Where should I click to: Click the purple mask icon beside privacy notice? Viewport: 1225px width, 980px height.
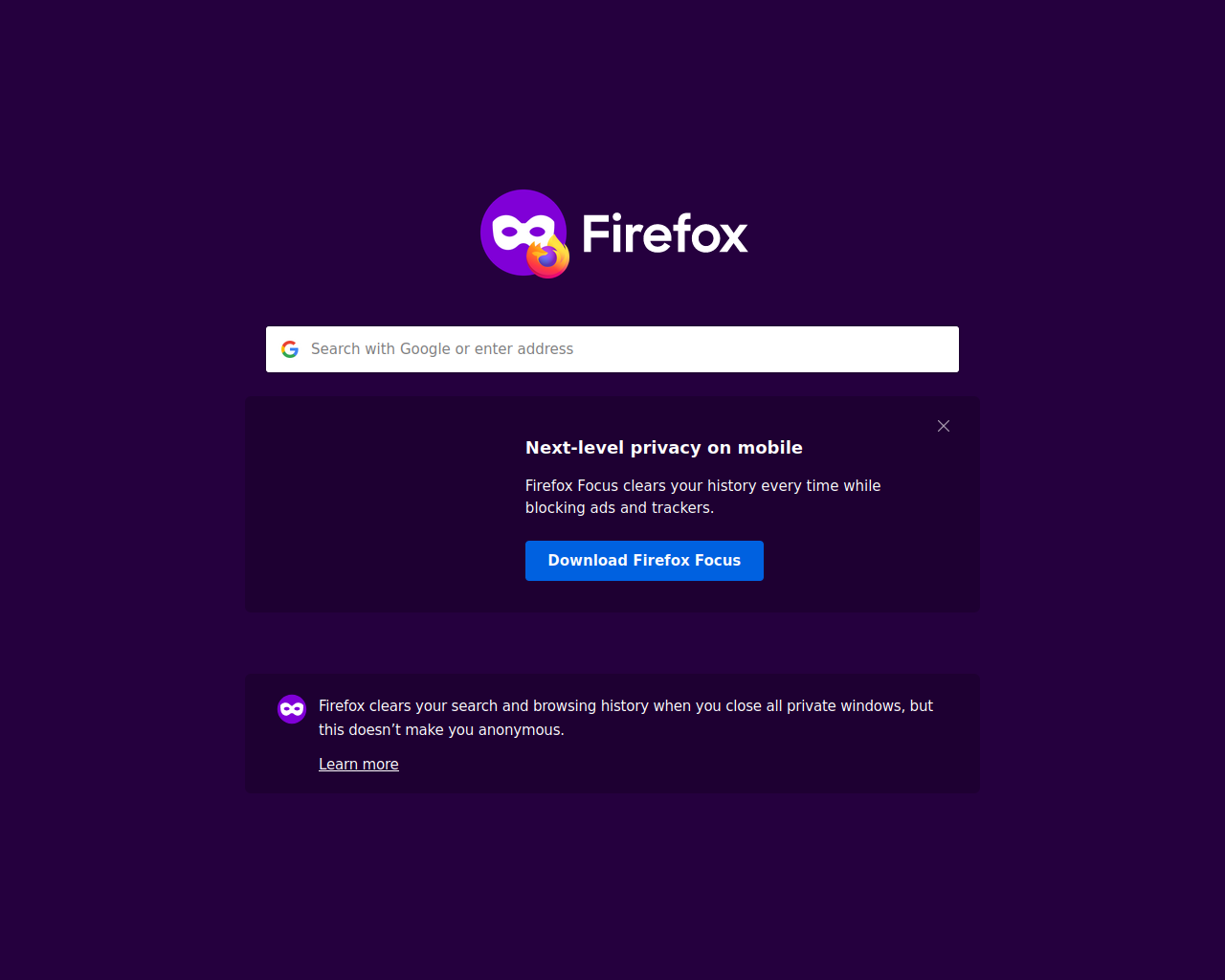point(292,709)
